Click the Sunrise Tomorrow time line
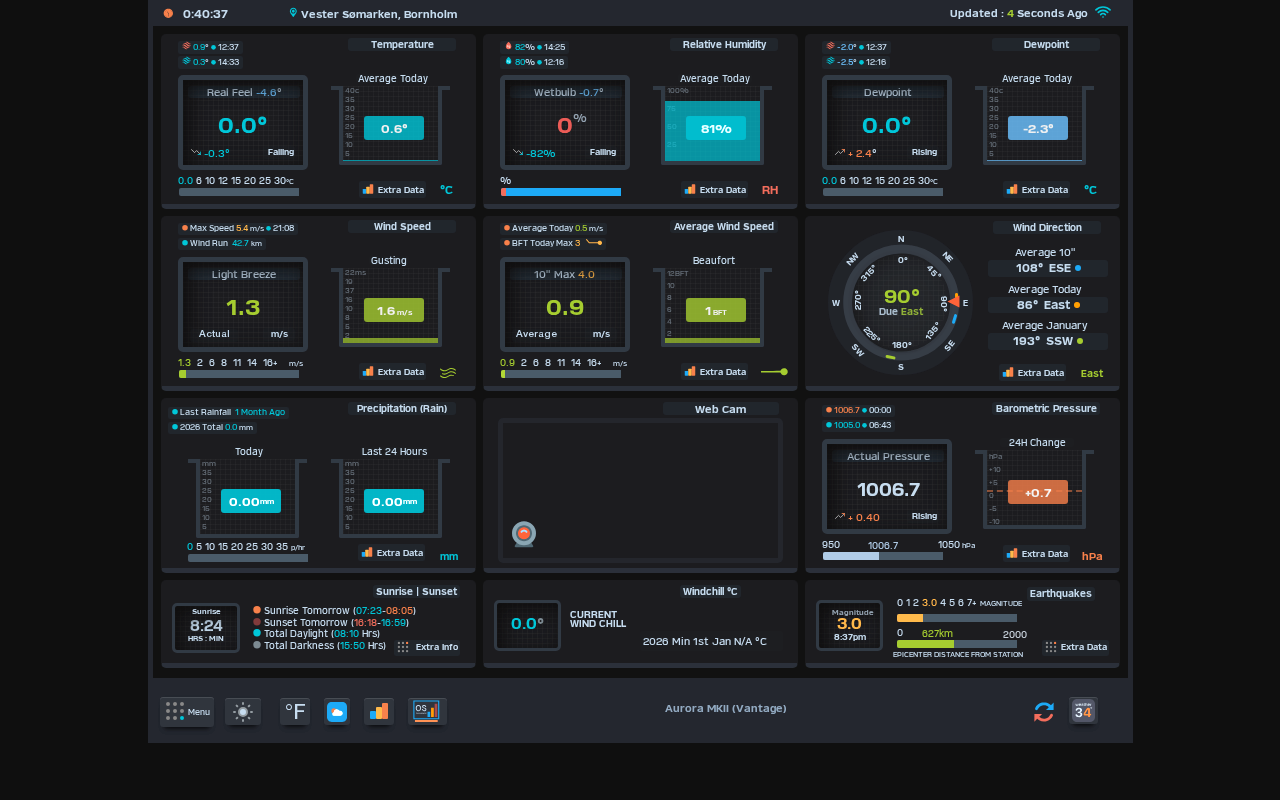The image size is (1280, 800). coord(335,610)
